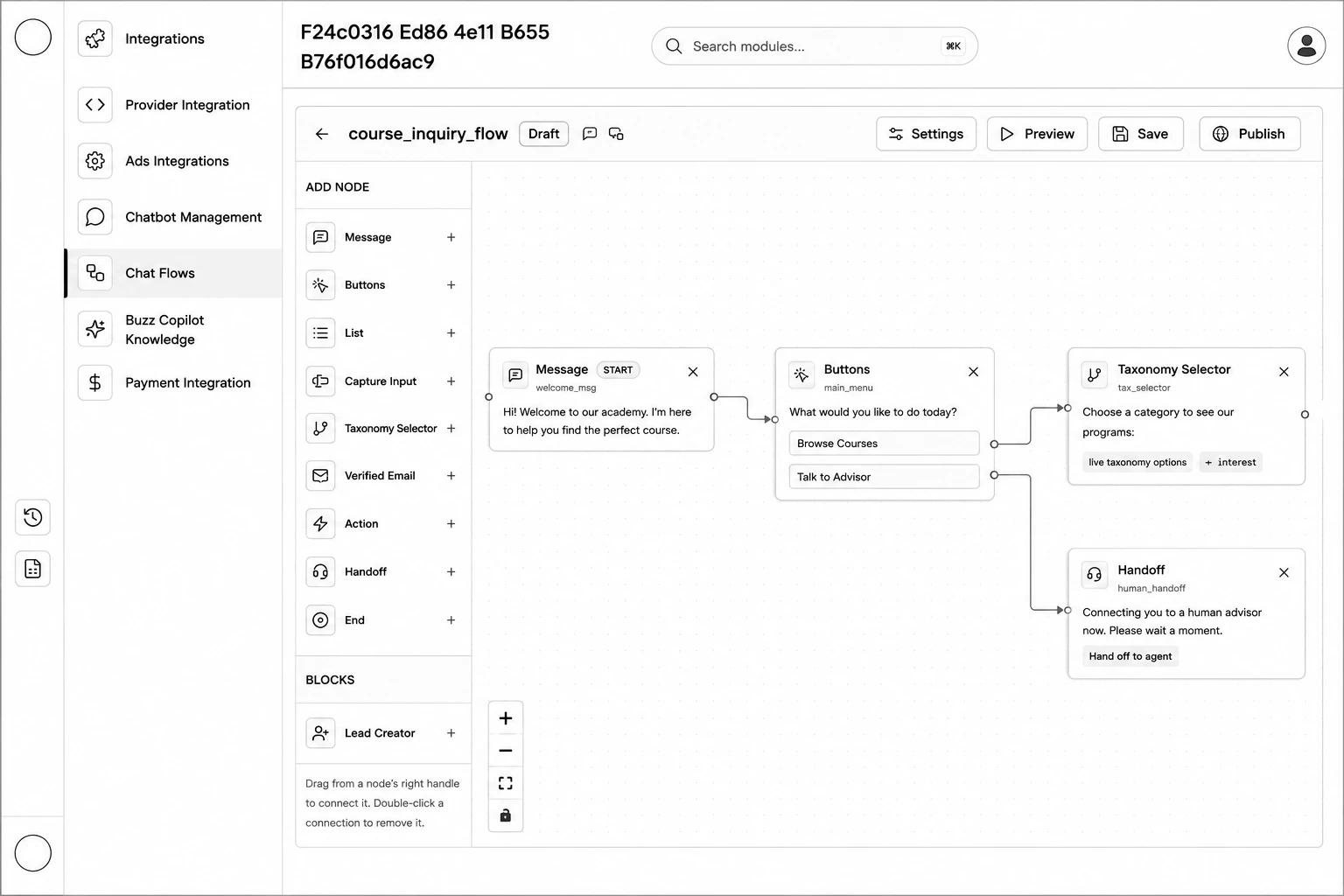Open the user profile avatar icon

click(x=1306, y=46)
